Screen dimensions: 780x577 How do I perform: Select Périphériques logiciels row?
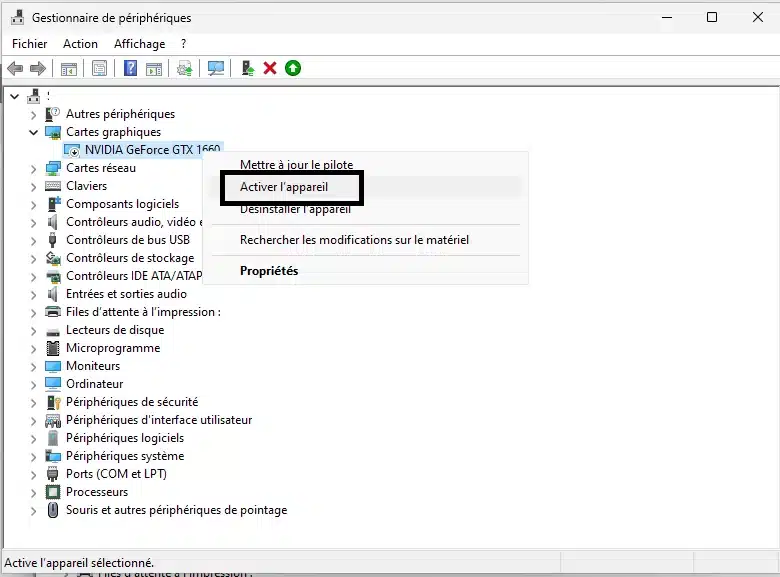click(125, 438)
